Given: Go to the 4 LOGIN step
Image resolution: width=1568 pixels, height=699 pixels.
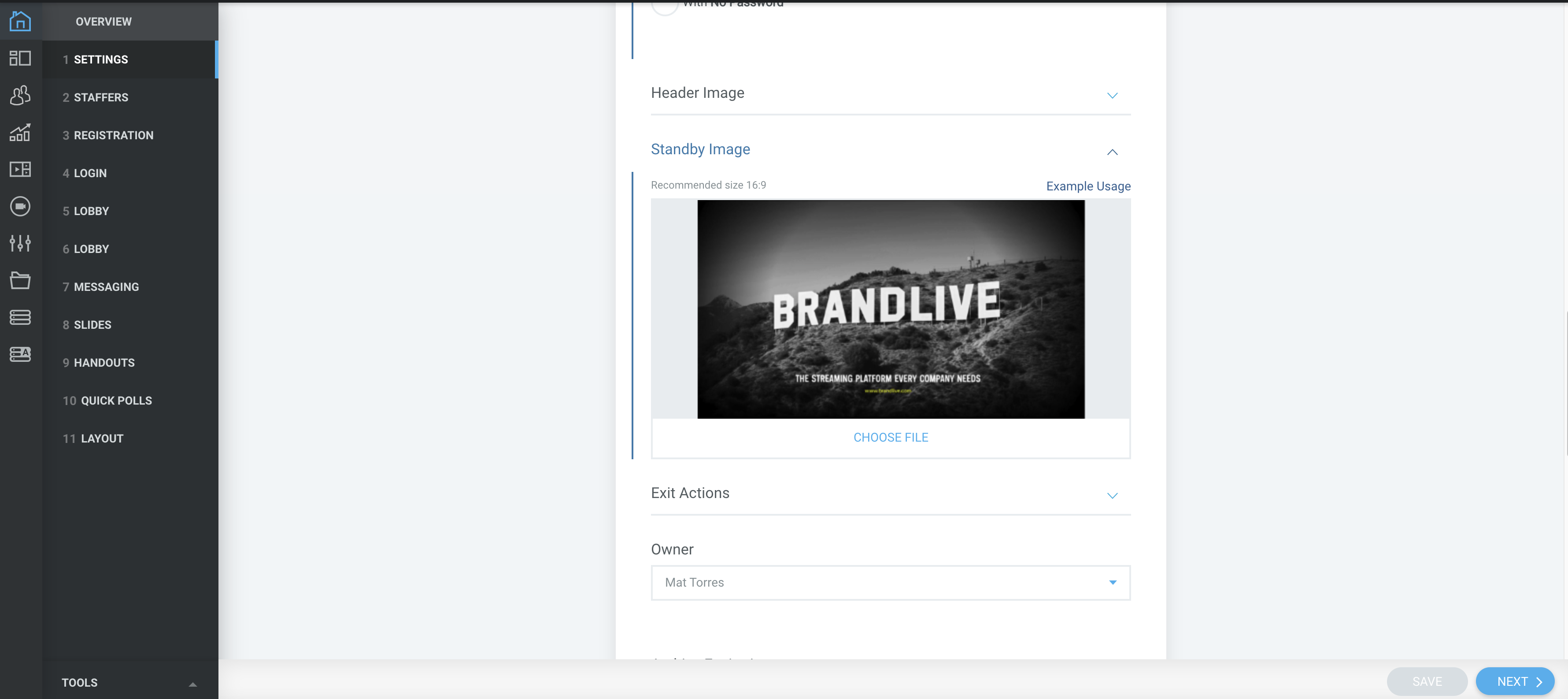Looking at the screenshot, I should pos(130,173).
